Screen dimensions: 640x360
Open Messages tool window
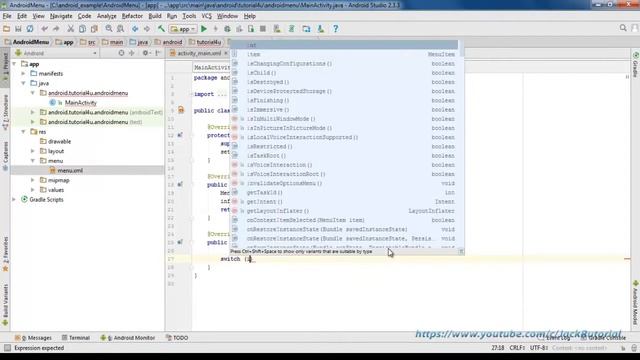pos(33,338)
